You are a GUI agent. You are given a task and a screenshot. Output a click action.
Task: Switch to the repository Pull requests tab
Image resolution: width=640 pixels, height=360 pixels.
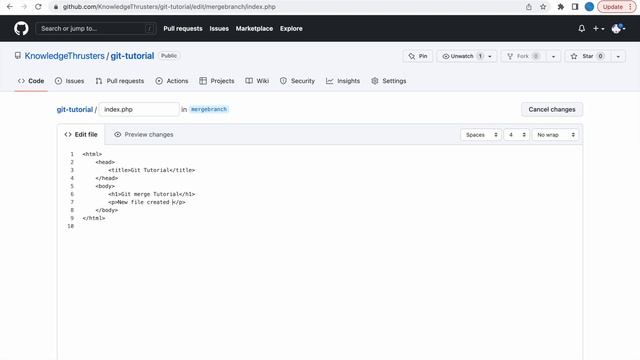click(120, 81)
